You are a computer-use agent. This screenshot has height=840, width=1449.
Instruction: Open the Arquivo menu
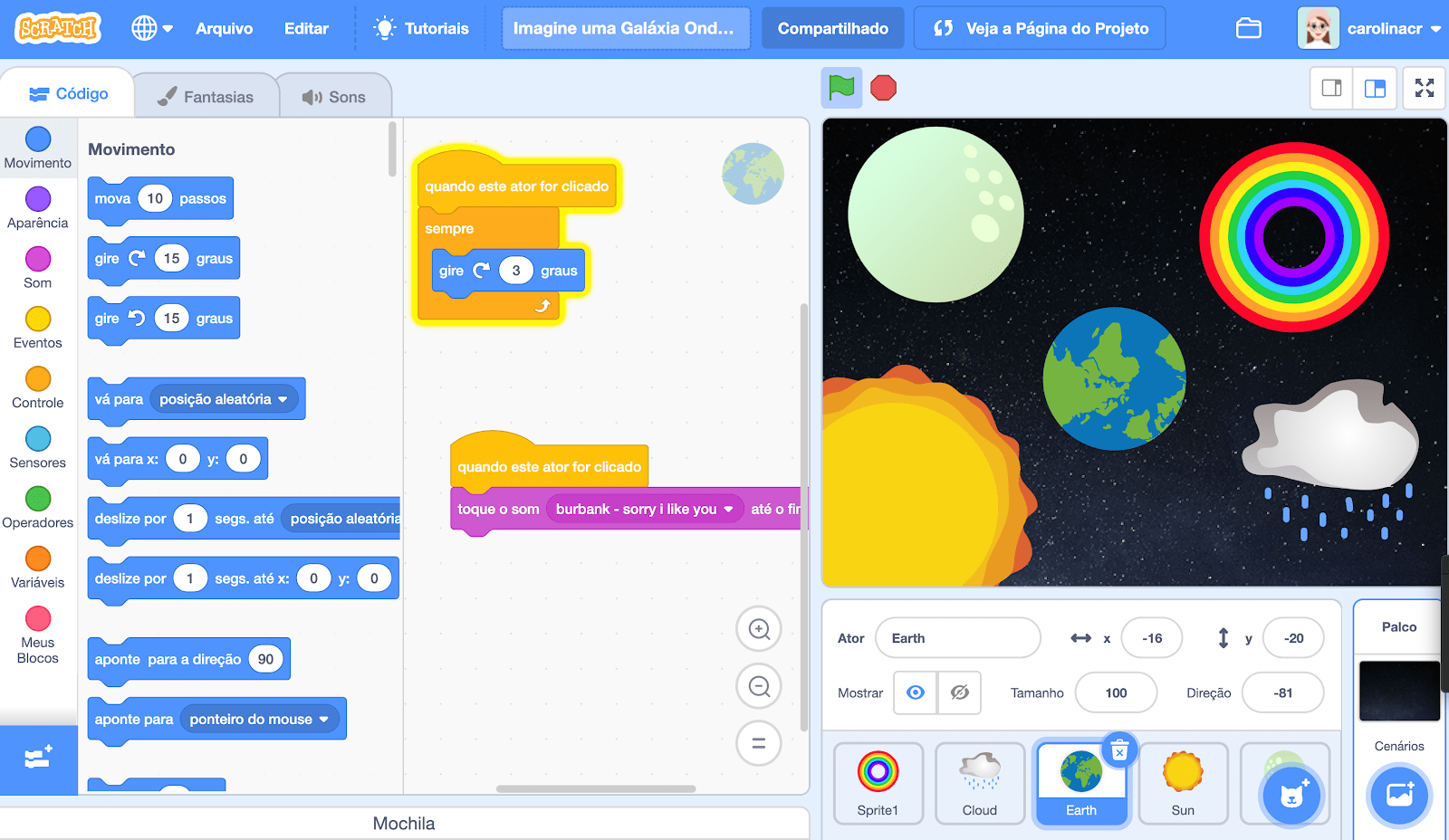224,29
